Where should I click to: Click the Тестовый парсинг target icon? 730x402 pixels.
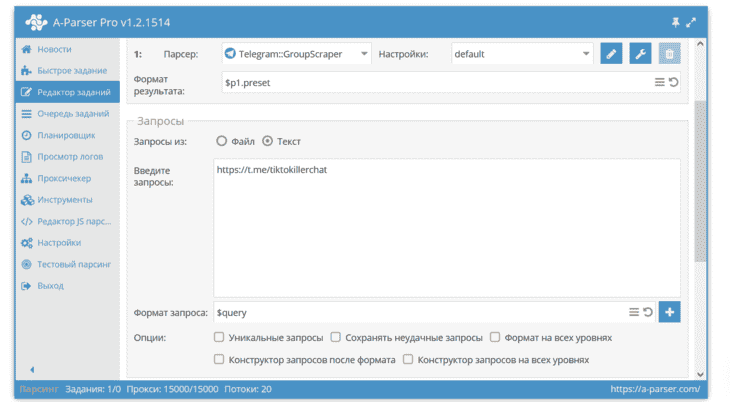(x=27, y=264)
